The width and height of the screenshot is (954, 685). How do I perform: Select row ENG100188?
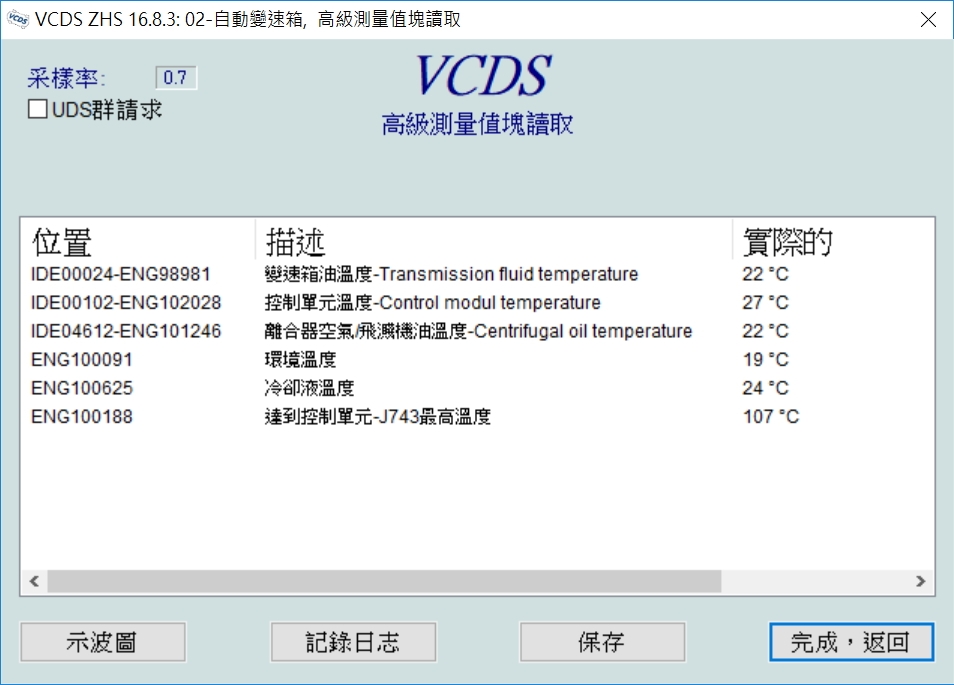pyautogui.click(x=477, y=417)
